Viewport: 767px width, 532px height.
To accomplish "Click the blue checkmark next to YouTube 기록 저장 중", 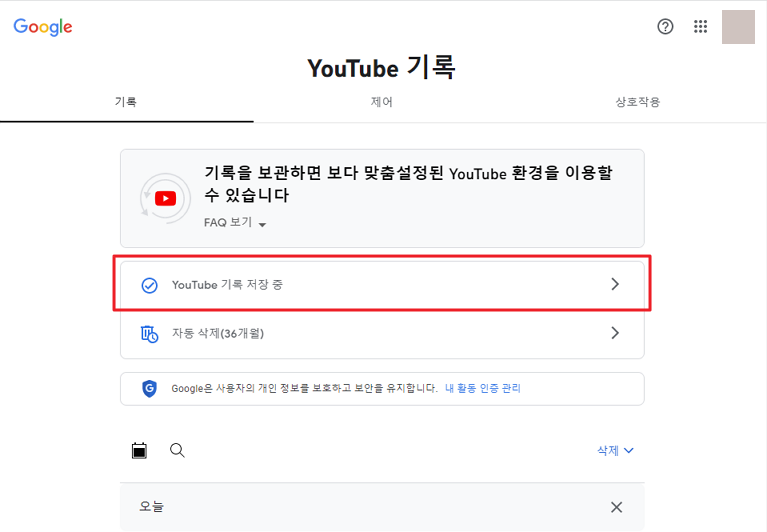I will [x=149, y=285].
